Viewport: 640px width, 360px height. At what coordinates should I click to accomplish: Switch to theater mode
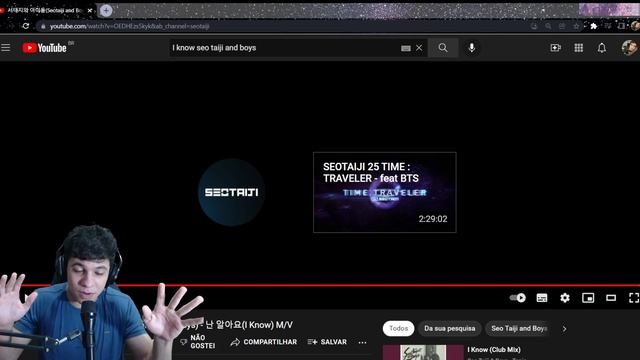[x=611, y=298]
